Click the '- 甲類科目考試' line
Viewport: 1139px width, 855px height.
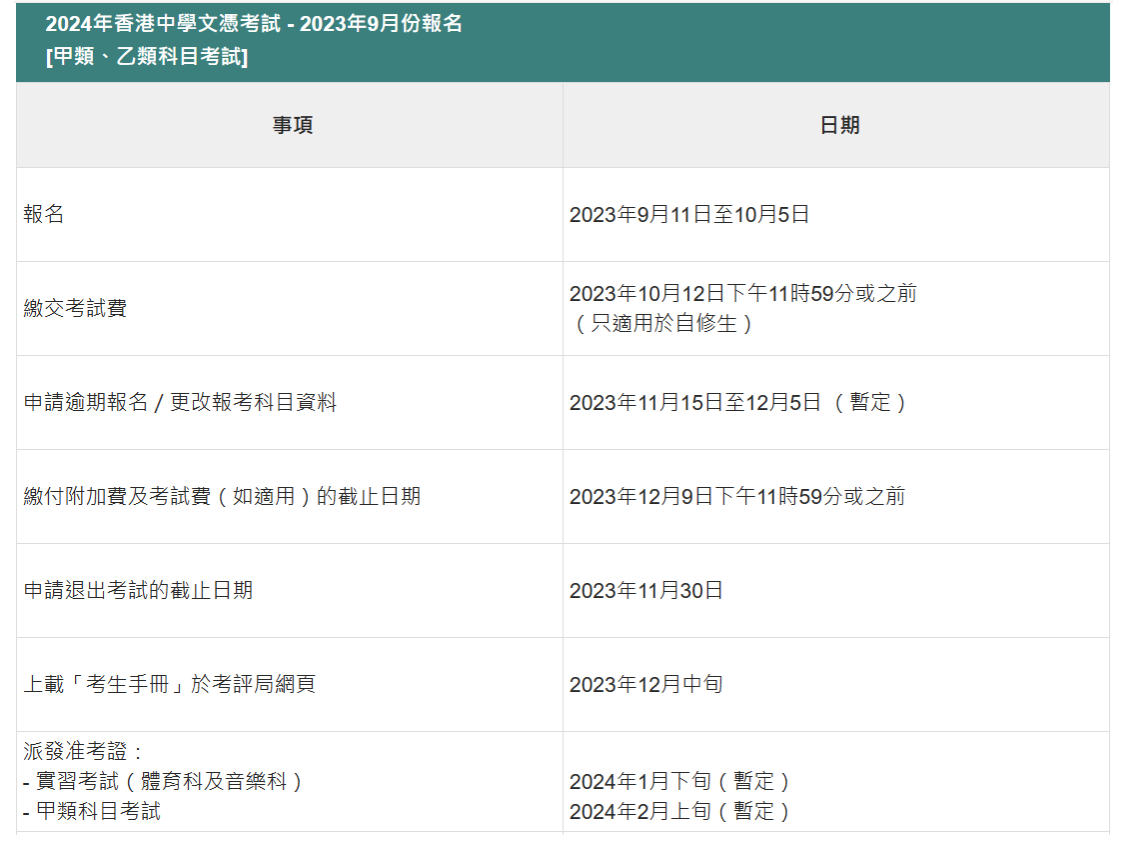pos(92,811)
